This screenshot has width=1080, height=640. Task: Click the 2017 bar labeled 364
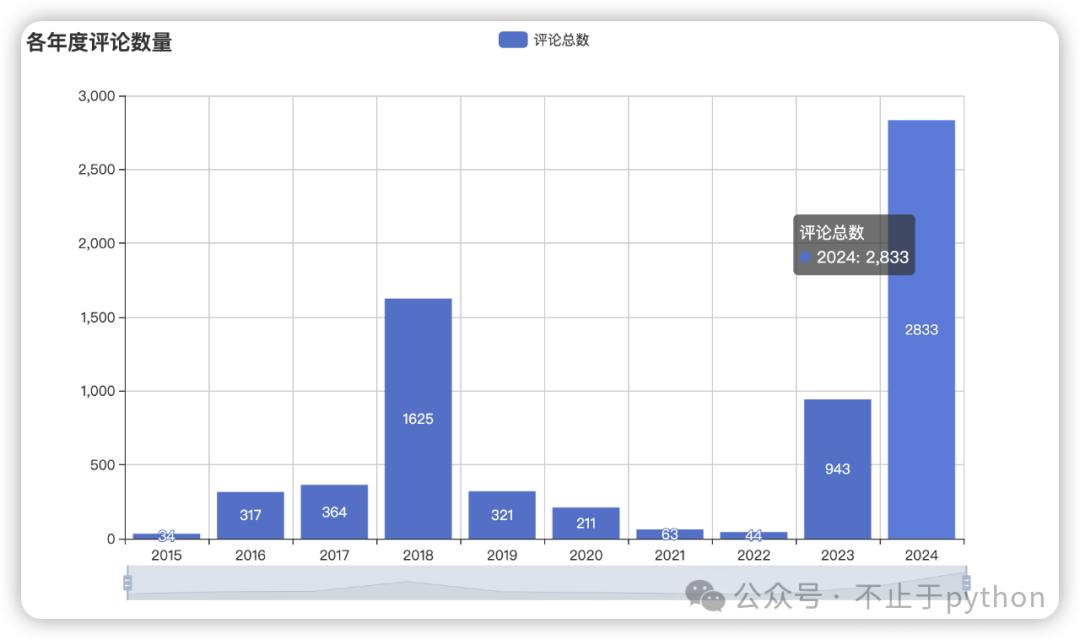click(x=334, y=512)
